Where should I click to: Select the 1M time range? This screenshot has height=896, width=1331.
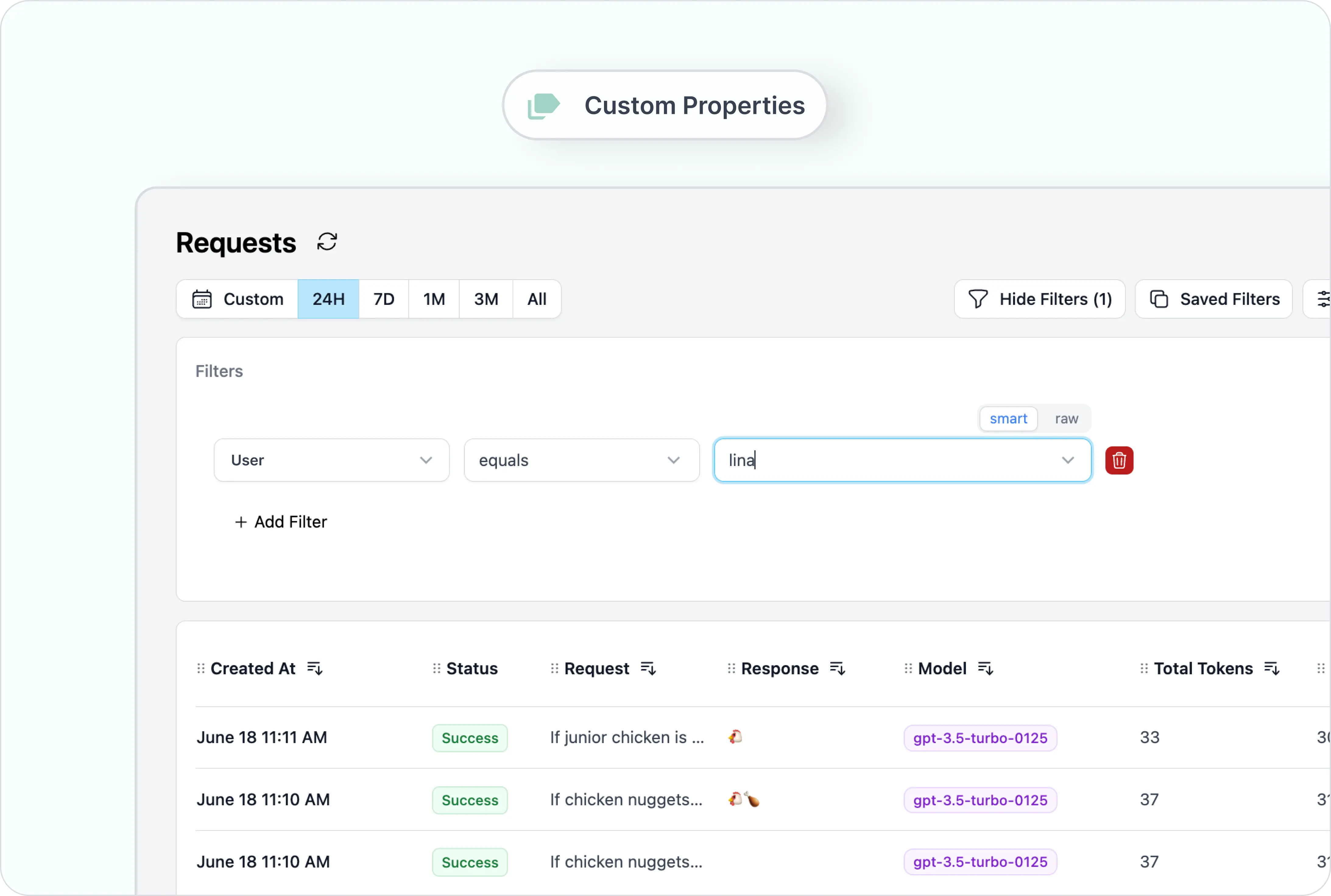[434, 299]
